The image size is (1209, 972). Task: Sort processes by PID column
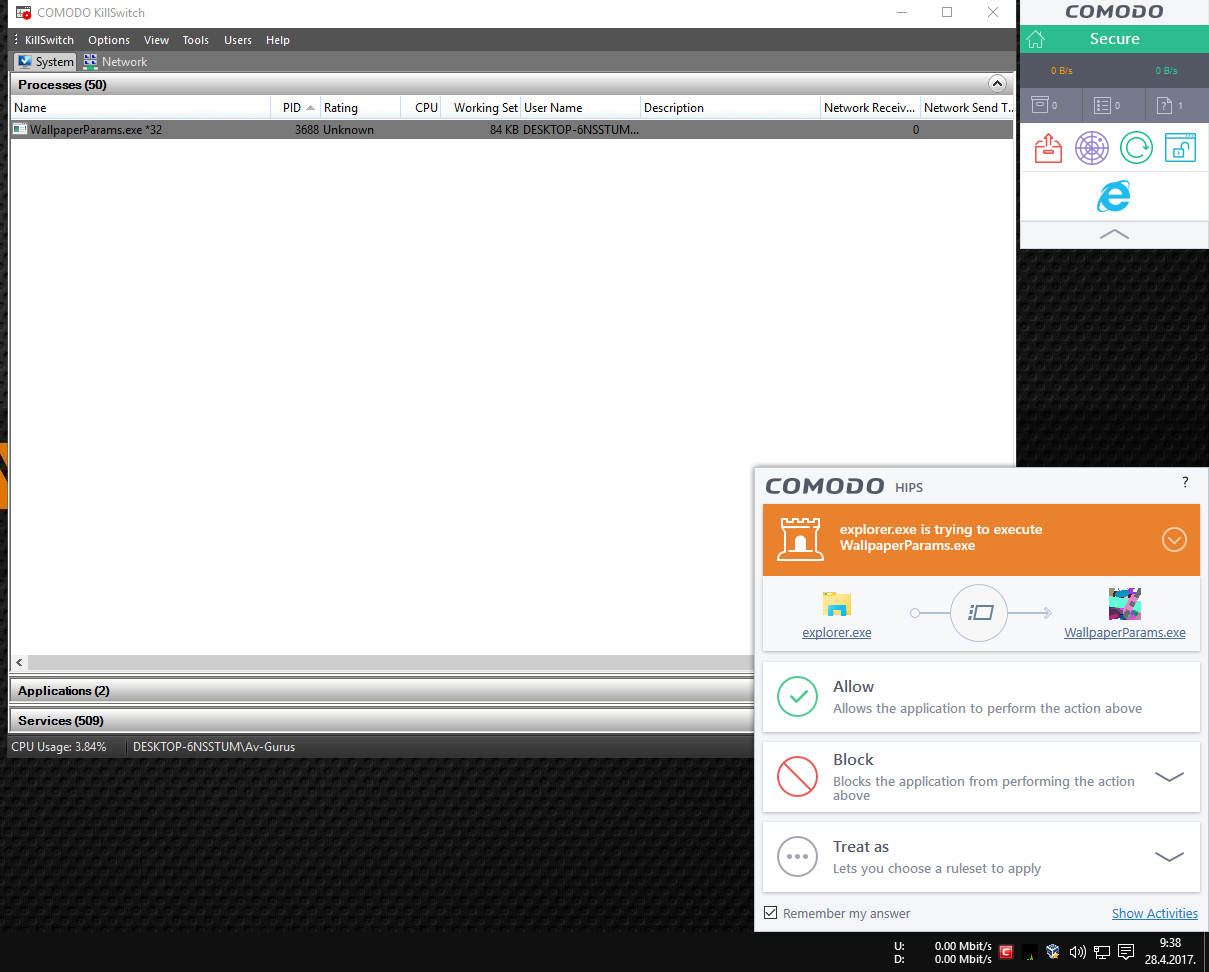[295, 107]
